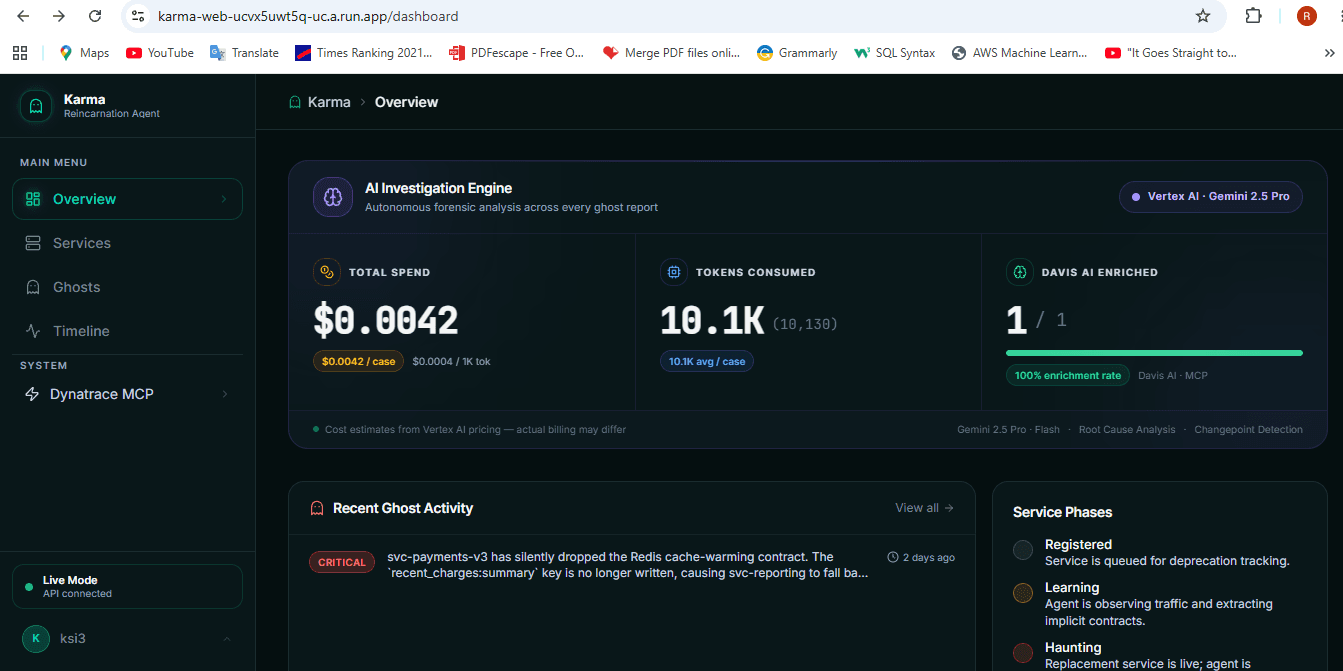Click the Overview grid icon in sidebar

(33, 199)
